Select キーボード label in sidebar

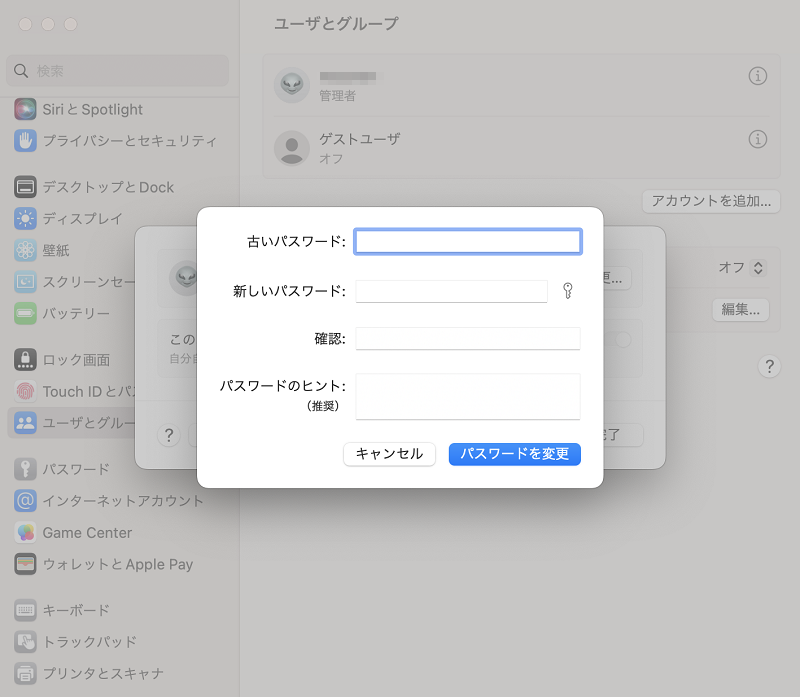tap(76, 610)
